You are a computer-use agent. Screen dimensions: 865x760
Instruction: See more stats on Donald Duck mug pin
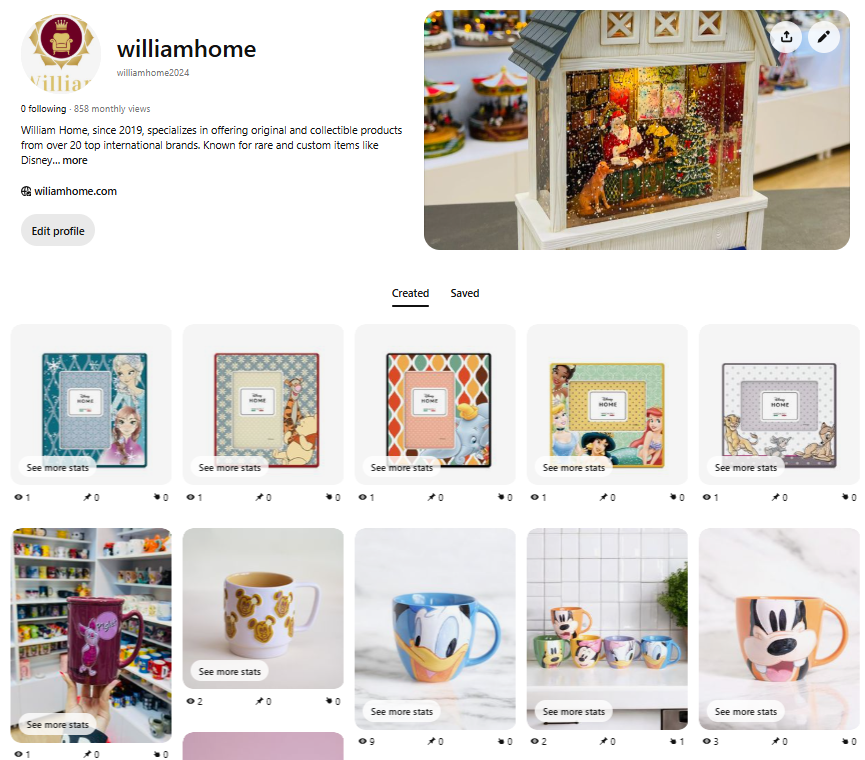point(402,711)
